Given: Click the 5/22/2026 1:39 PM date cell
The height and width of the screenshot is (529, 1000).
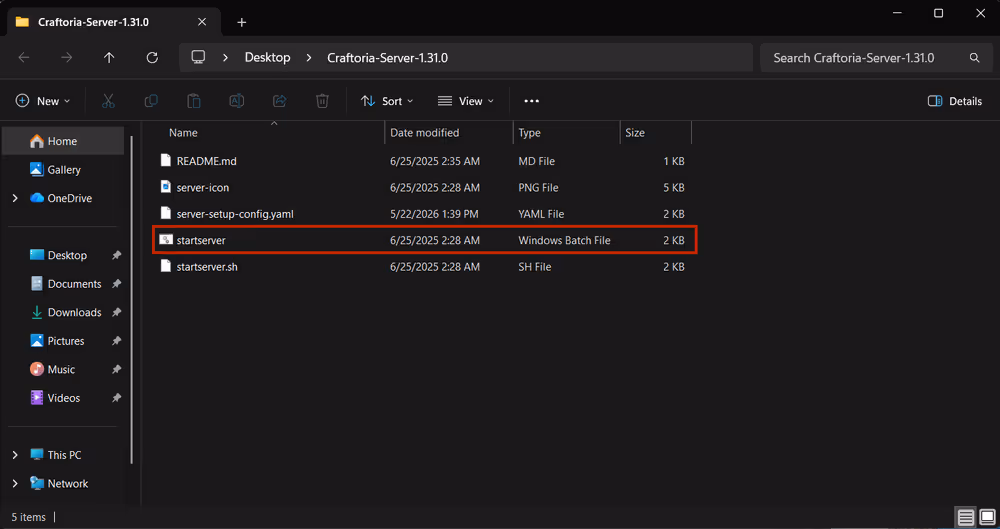Looking at the screenshot, I should coord(434,214).
